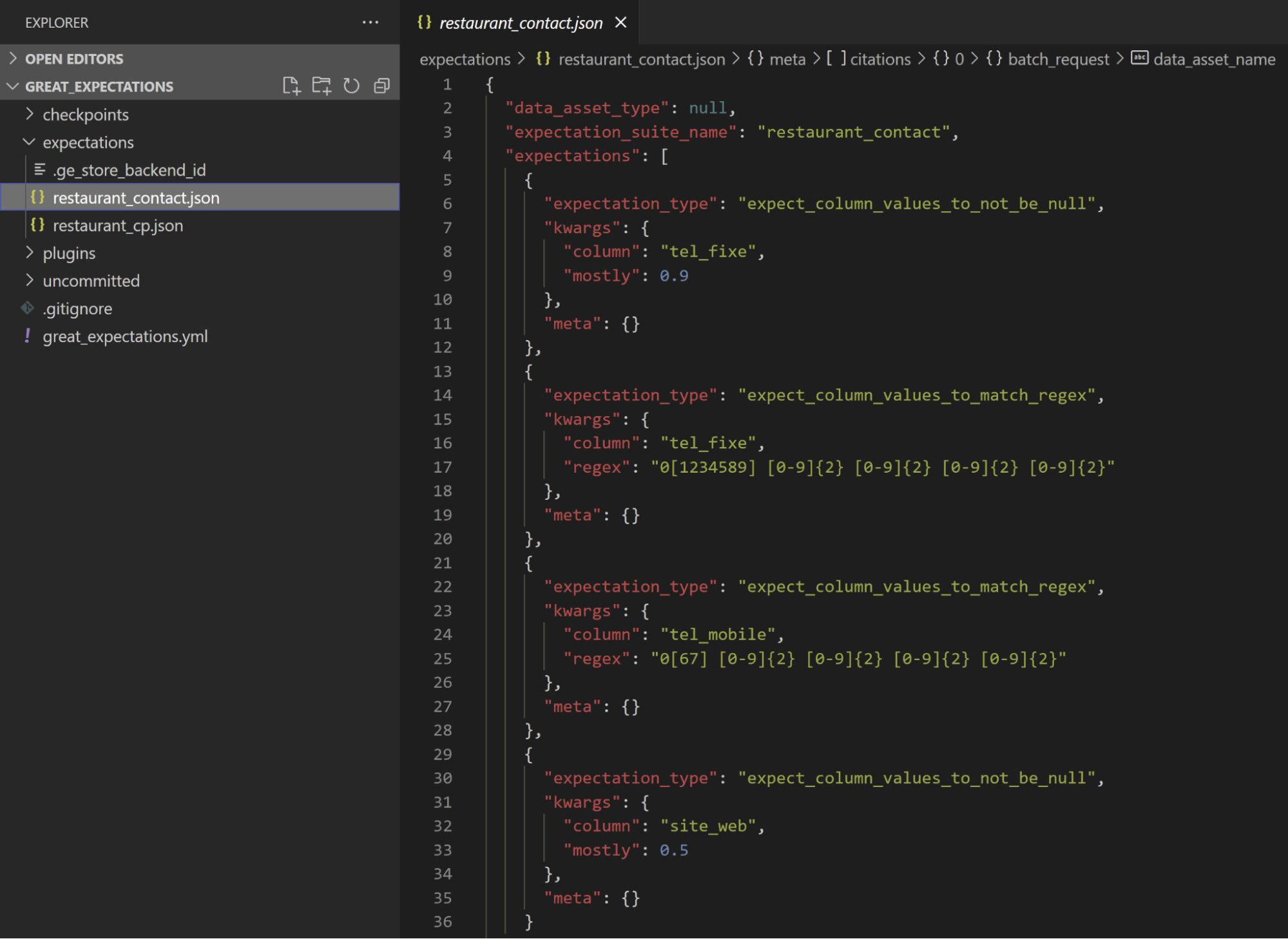Select the restaurant_contact.json editor tab

(521, 23)
